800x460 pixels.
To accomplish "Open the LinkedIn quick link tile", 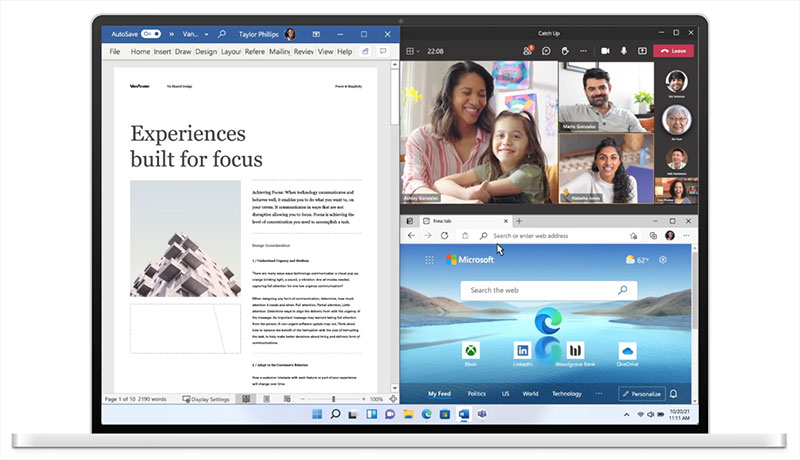I will [x=522, y=351].
